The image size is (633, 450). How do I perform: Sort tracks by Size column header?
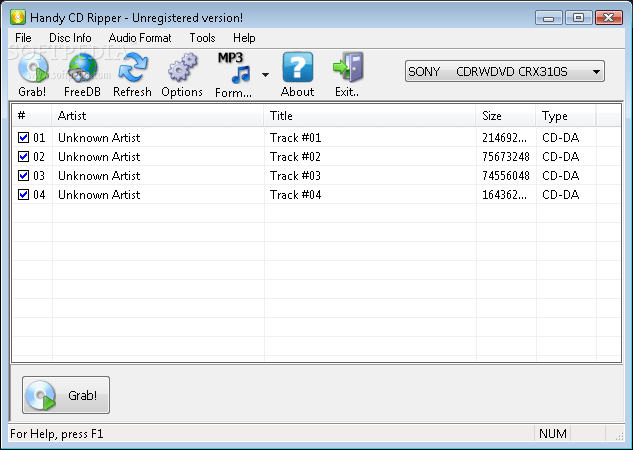[x=506, y=116]
